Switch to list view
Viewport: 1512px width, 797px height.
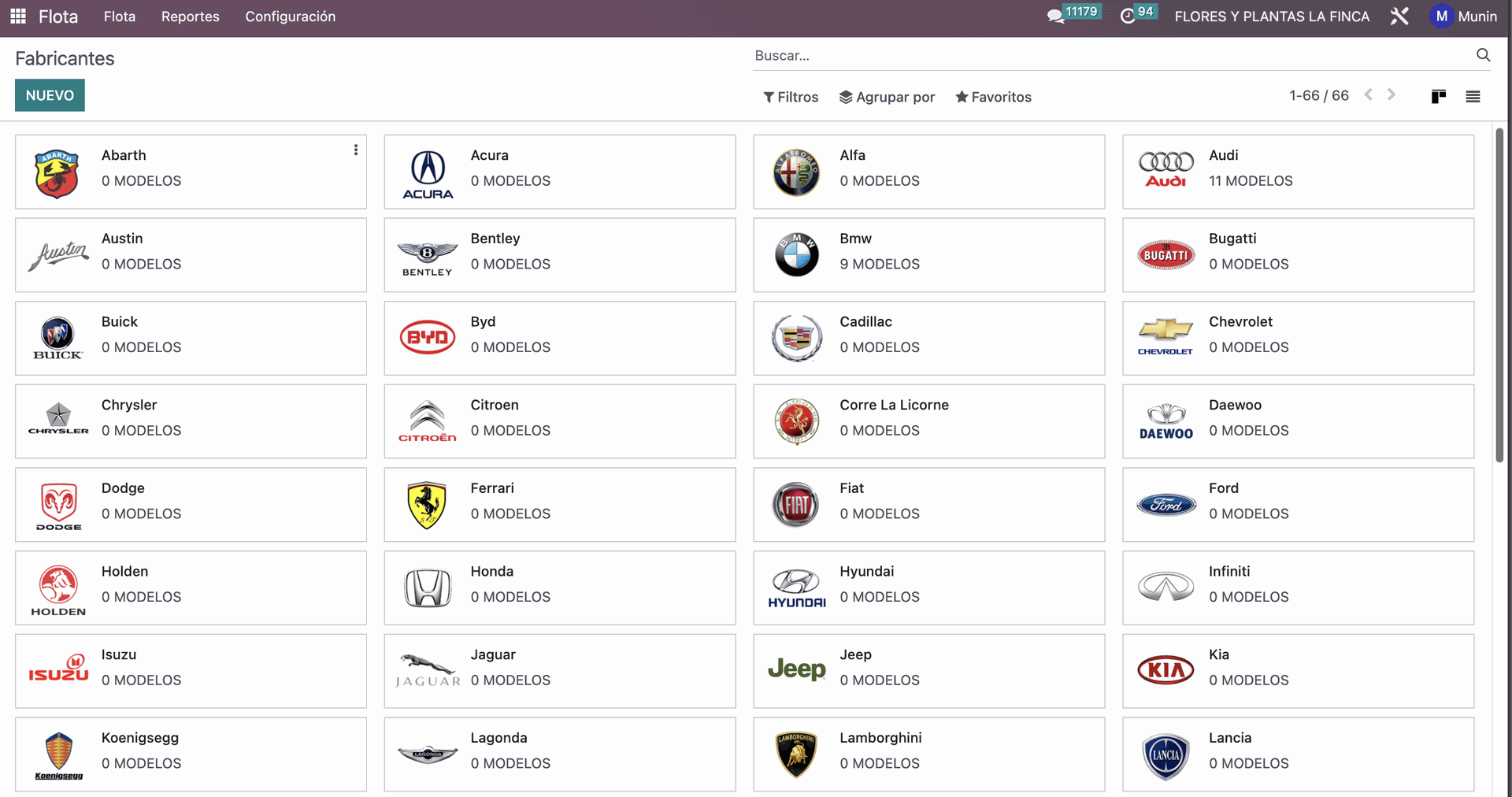1473,97
